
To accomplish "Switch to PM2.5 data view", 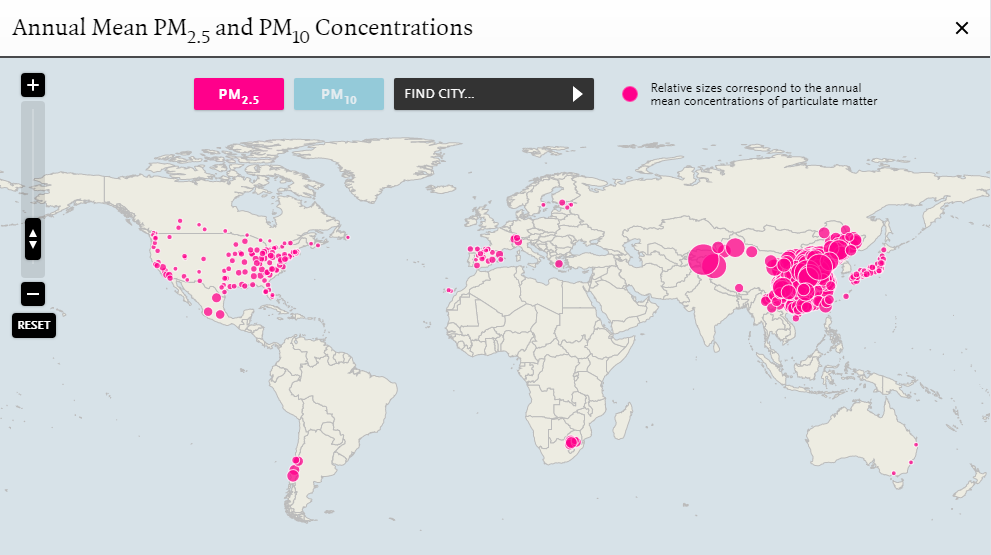I will [x=239, y=94].
